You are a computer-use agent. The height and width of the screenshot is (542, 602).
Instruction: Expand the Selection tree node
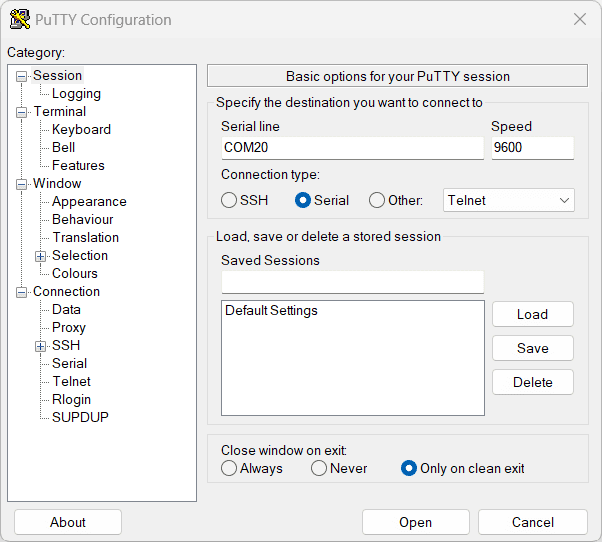pyautogui.click(x=41, y=256)
